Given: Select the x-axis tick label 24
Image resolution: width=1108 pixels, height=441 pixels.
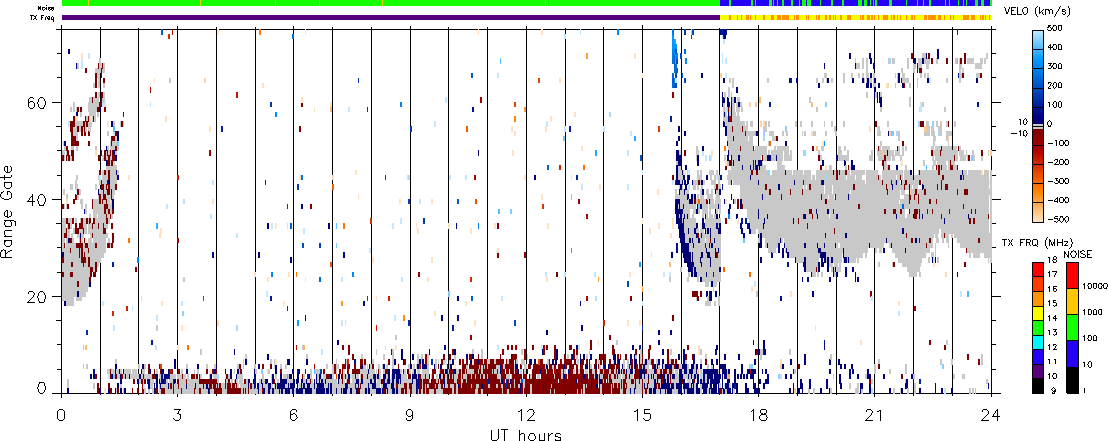Looking at the screenshot, I should tap(990, 416).
